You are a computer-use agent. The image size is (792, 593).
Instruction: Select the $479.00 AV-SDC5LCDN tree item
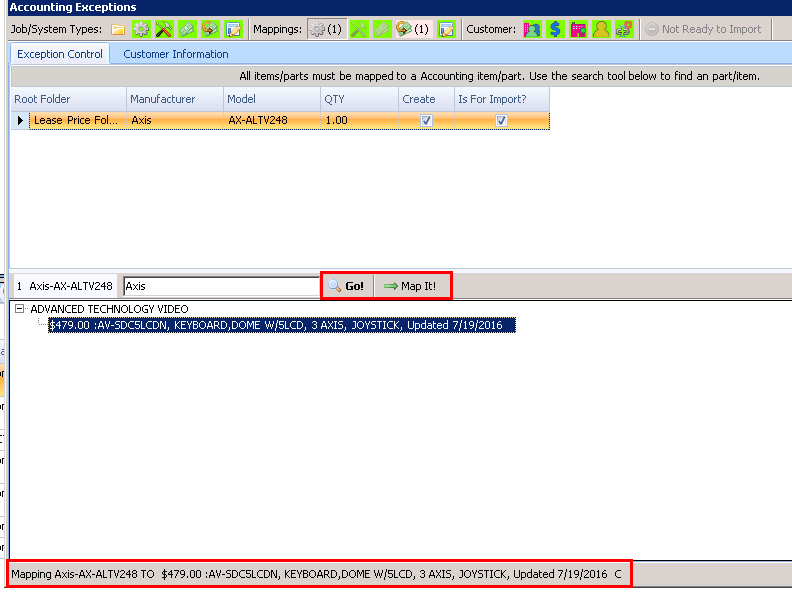click(281, 325)
